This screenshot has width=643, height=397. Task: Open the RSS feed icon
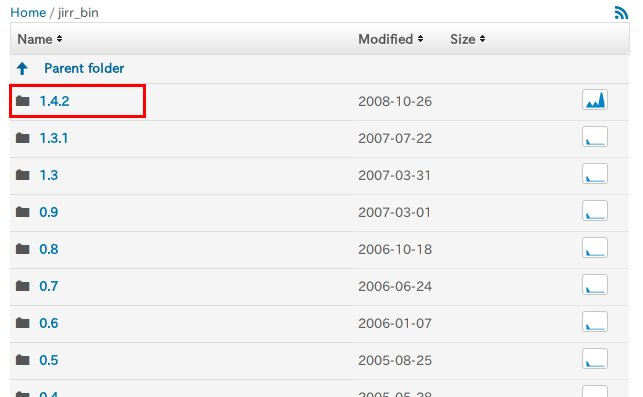[621, 13]
